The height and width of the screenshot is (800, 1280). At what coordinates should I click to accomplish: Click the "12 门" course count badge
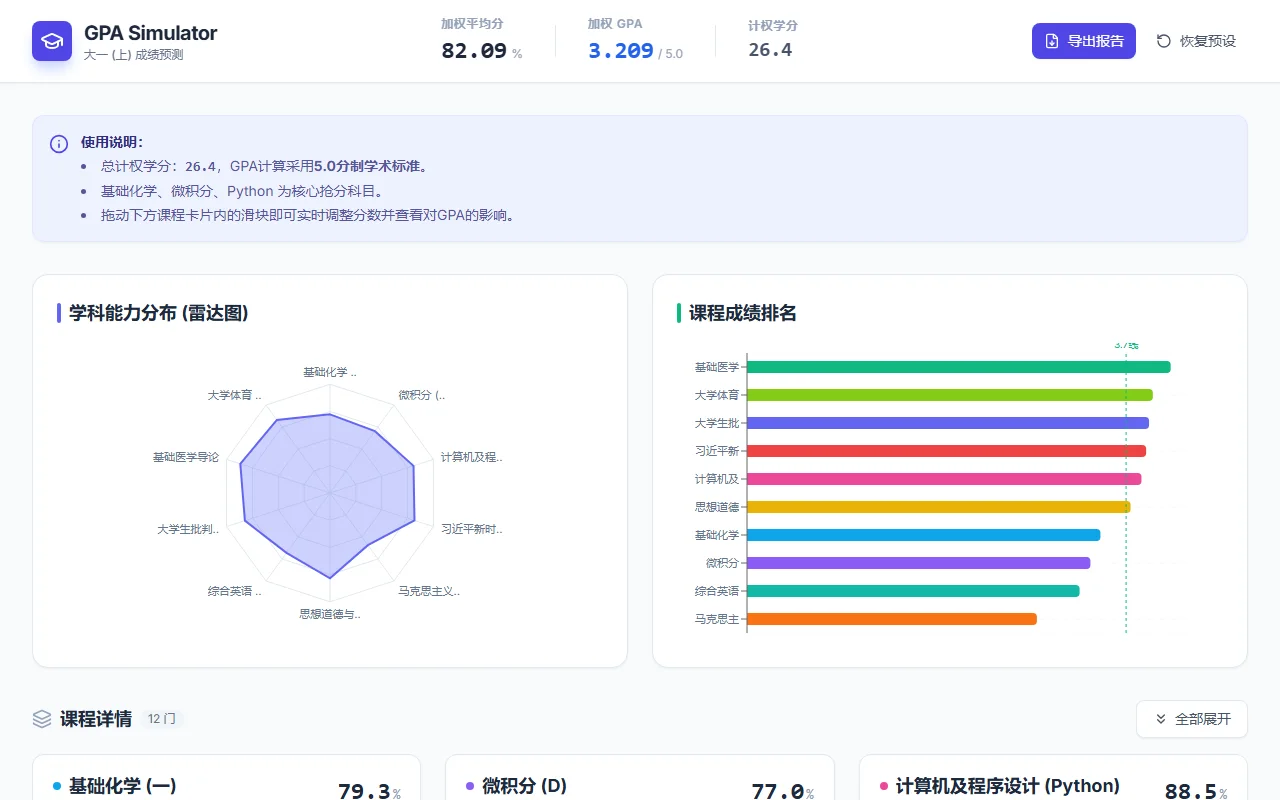tap(162, 719)
